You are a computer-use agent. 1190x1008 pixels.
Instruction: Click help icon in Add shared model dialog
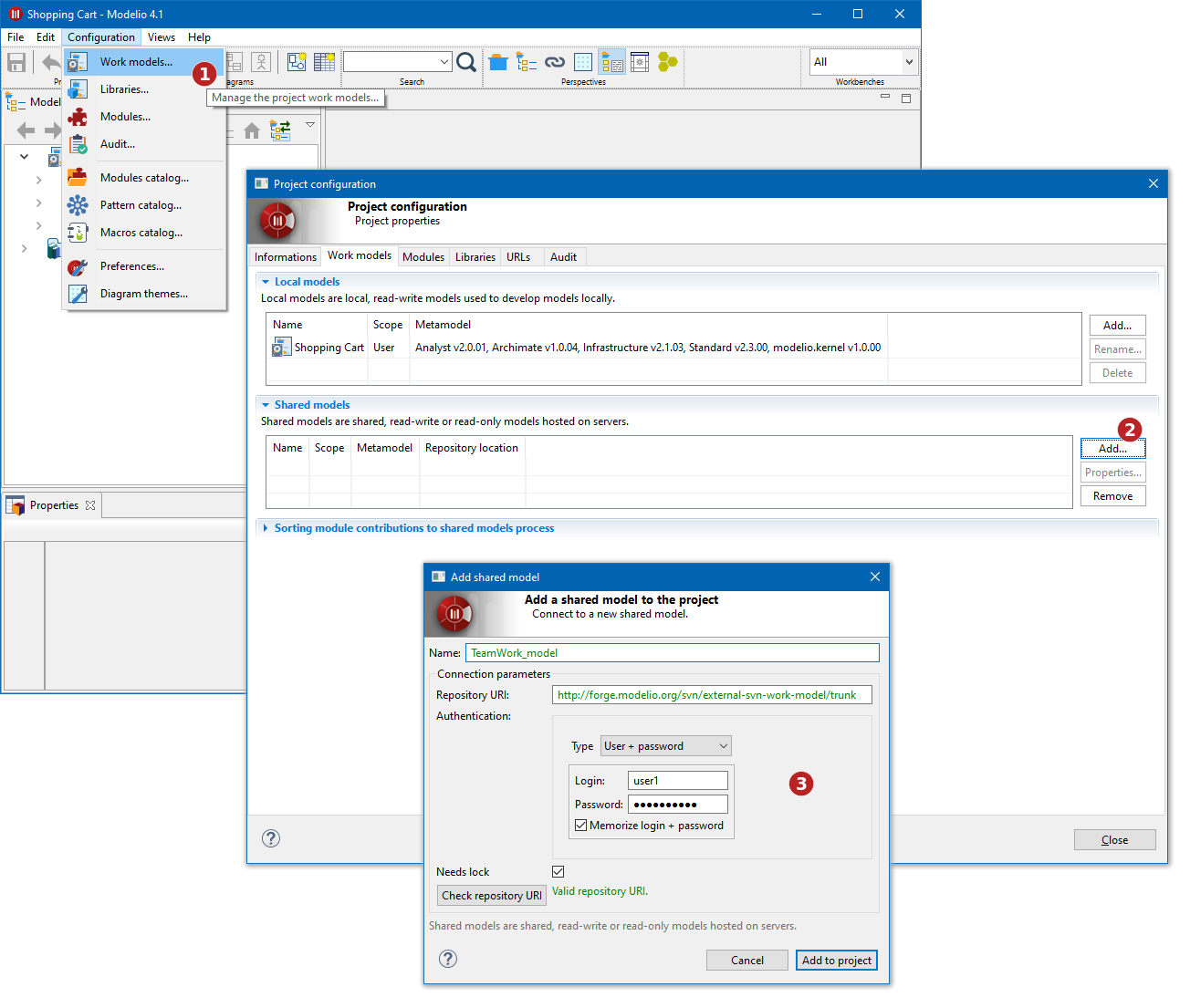pyautogui.click(x=448, y=959)
